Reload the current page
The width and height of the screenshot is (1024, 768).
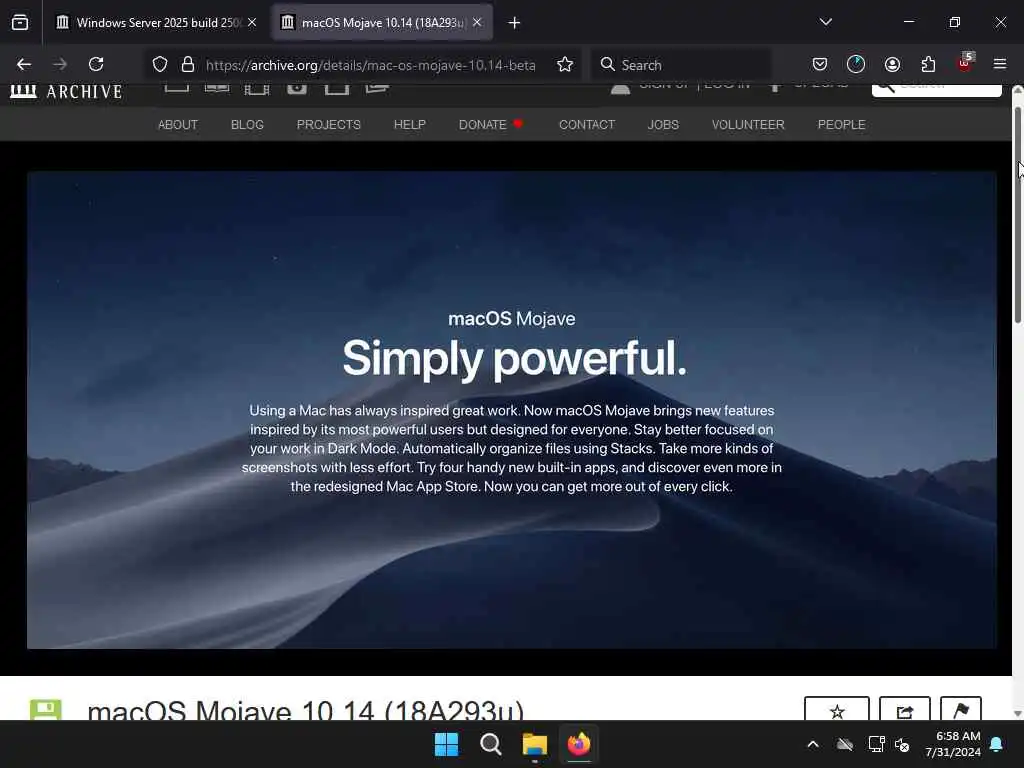96,64
